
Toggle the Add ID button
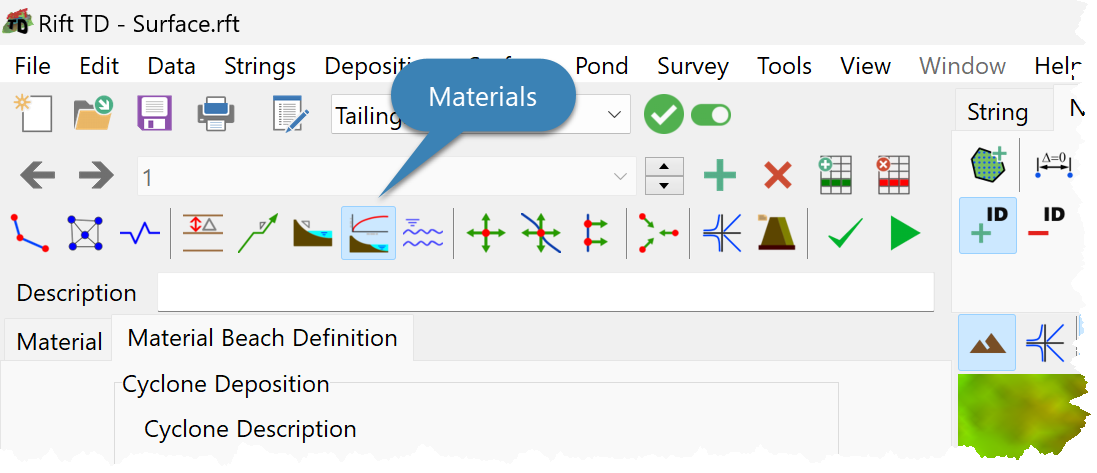pyautogui.click(x=987, y=225)
